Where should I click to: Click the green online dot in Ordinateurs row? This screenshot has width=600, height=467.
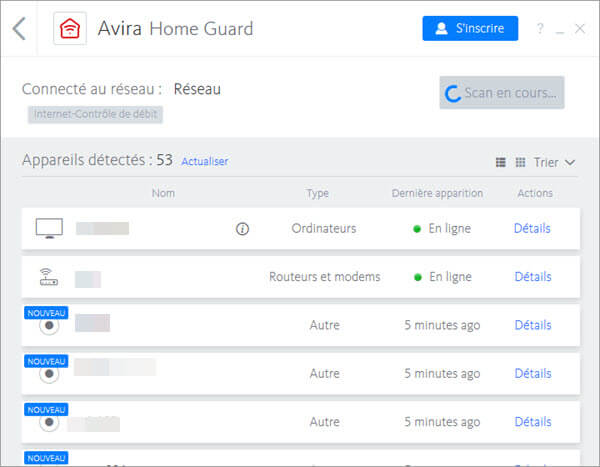coord(417,229)
